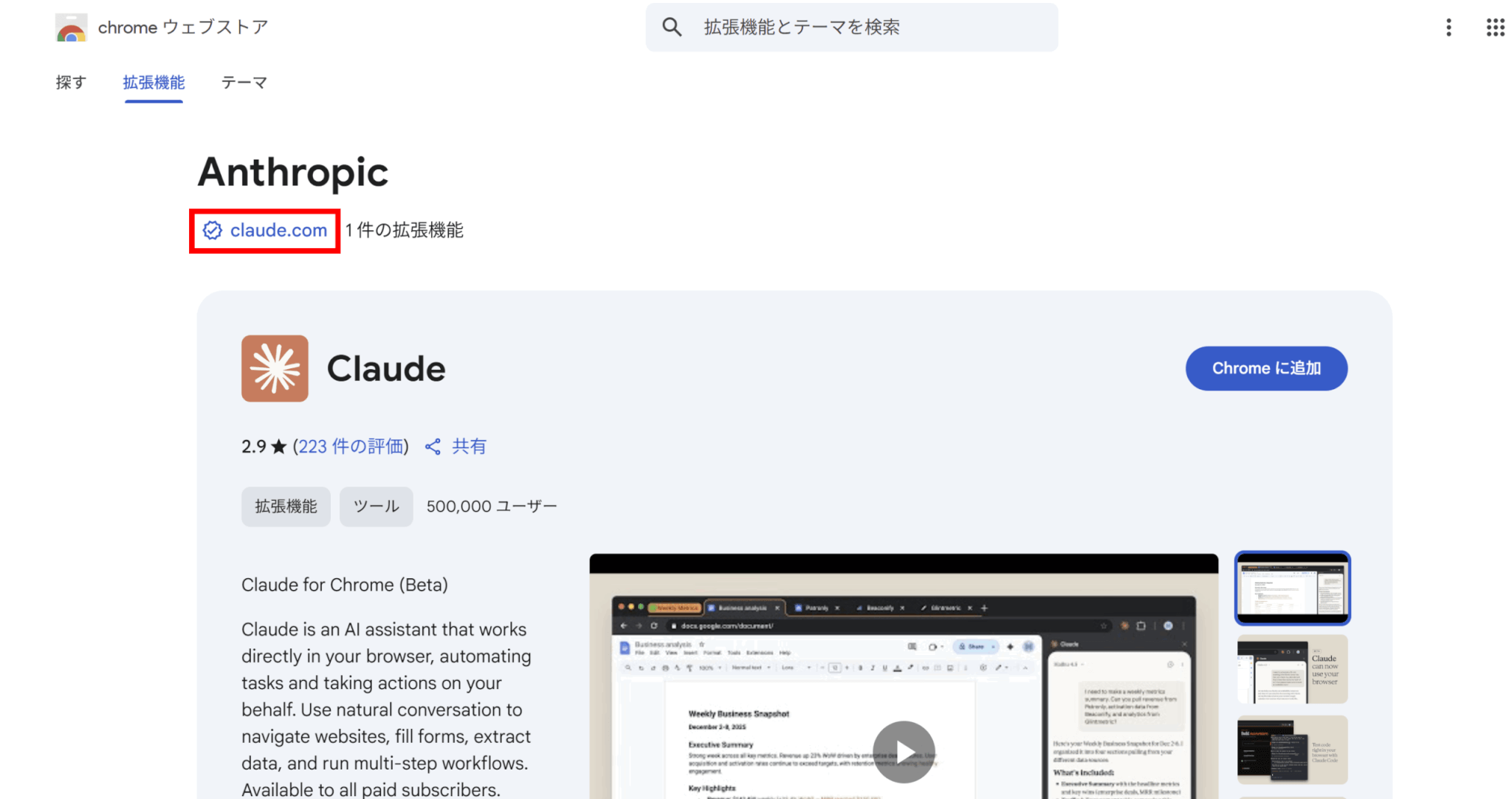Select the first screenshot thumbnail
This screenshot has width=1512, height=799.
1292,588
